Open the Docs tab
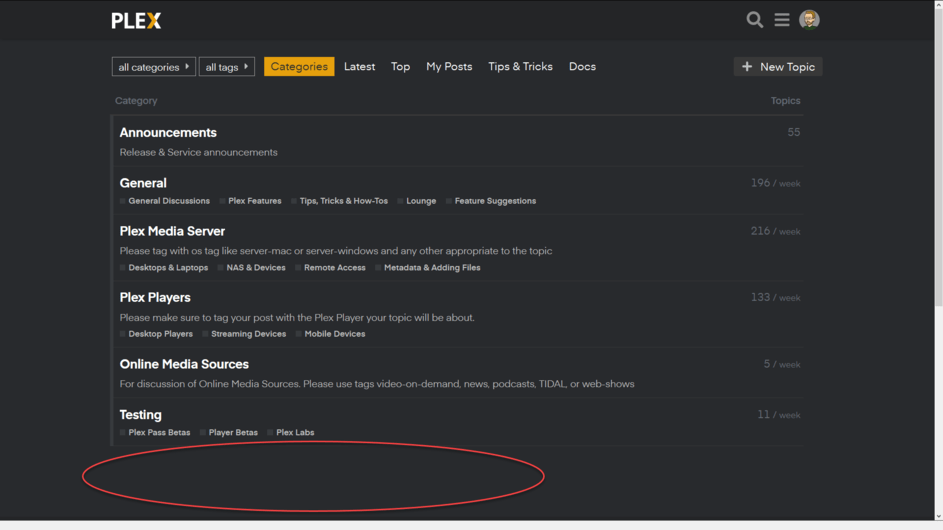Screen dimensions: 943x530 (x=582, y=67)
